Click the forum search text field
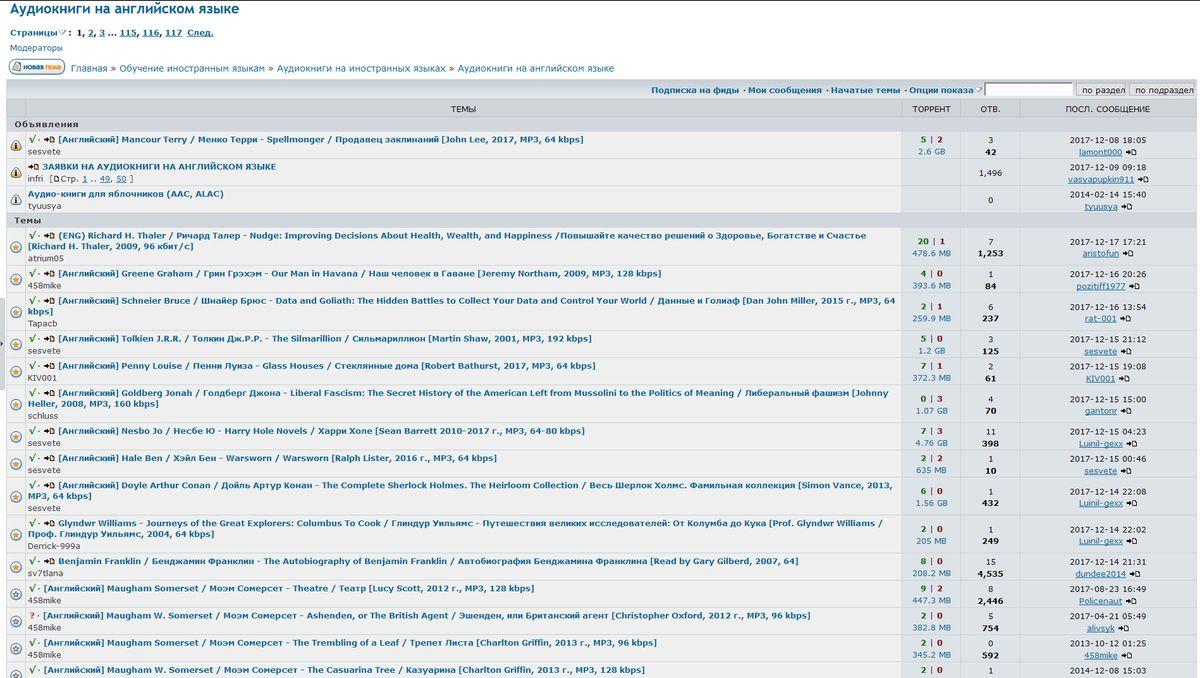1200x678 pixels. (x=1028, y=90)
